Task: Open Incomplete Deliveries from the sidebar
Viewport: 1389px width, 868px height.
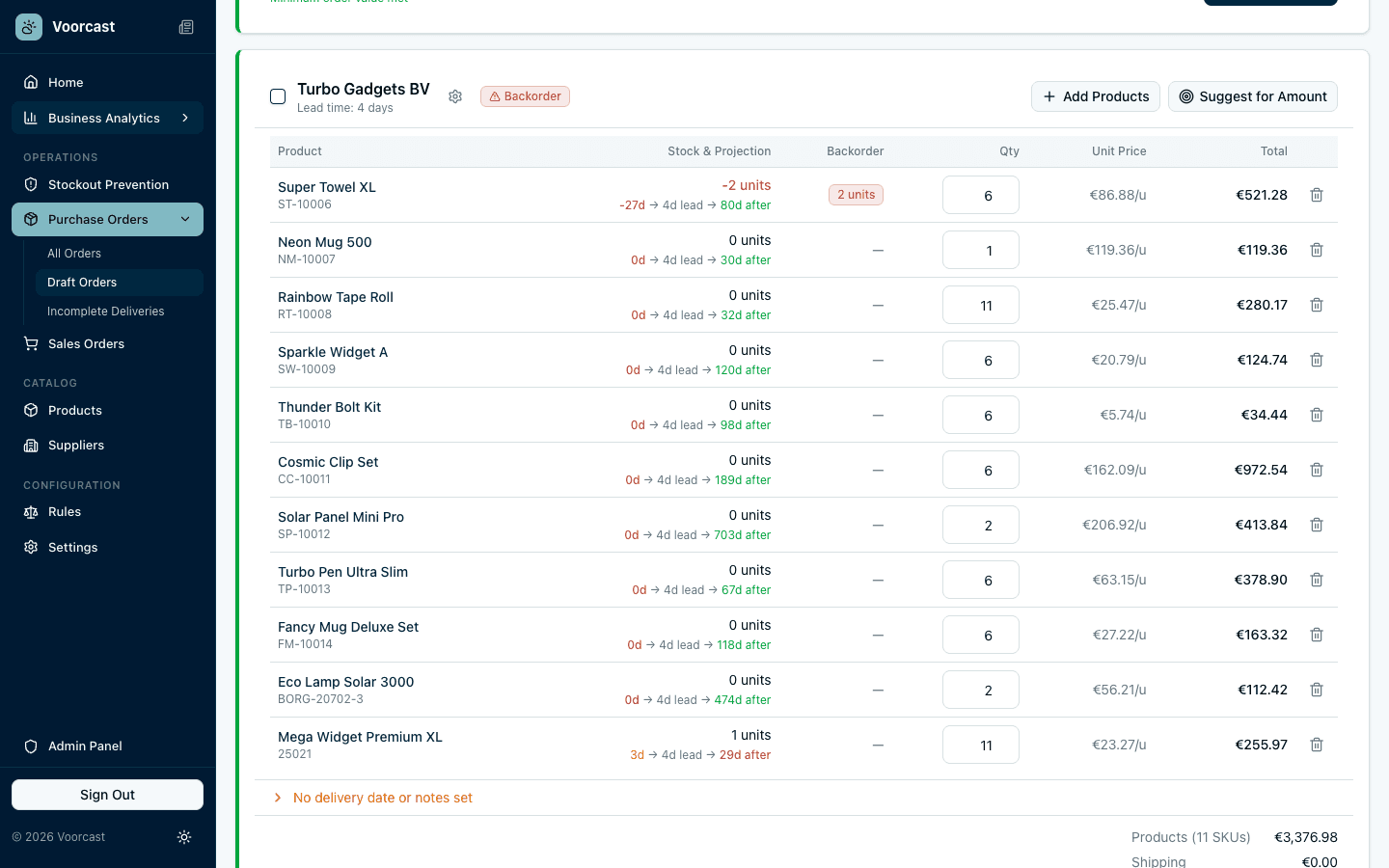Action: coord(106,311)
